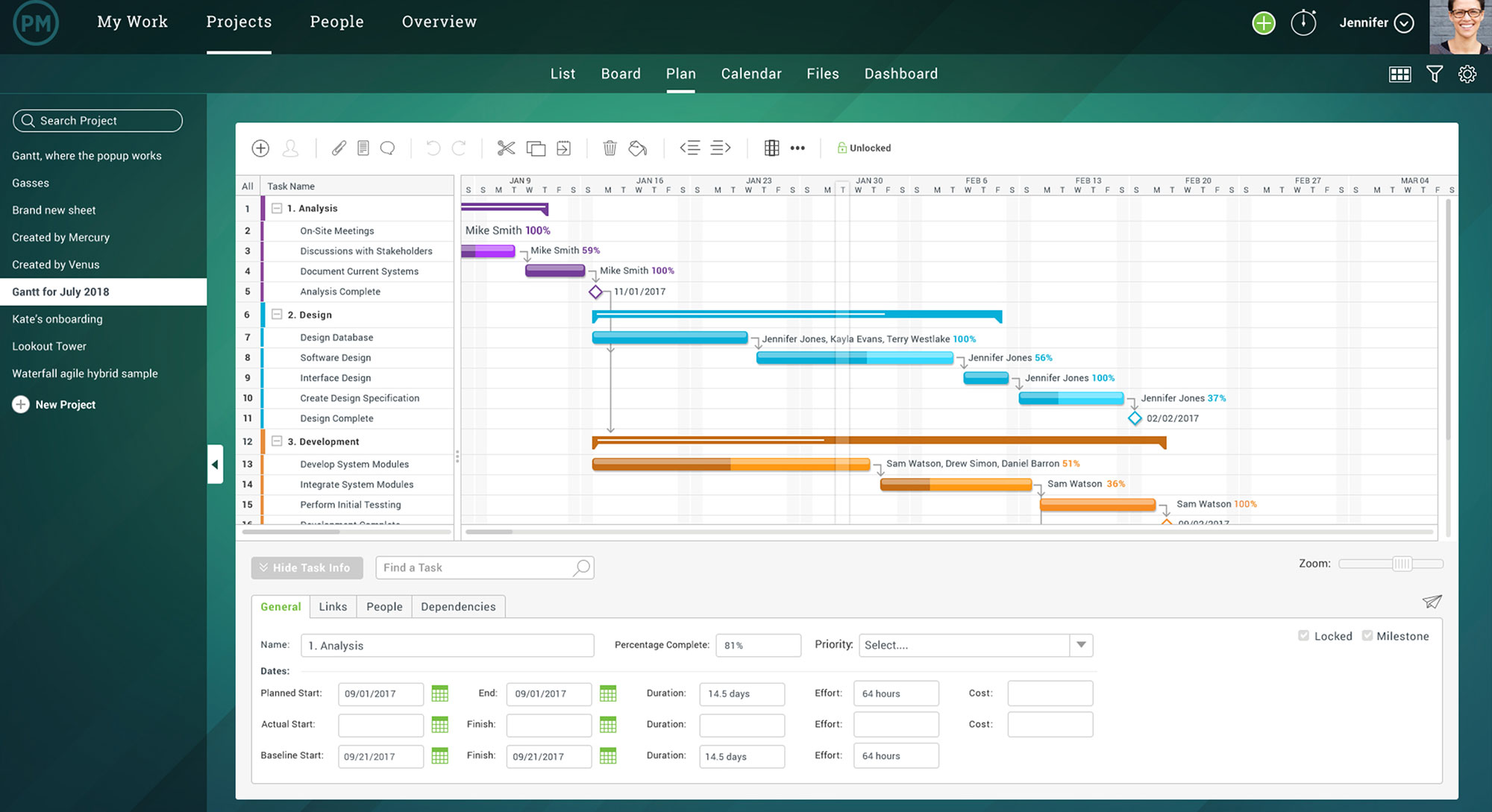Expand the Dependencies tab in task info

pos(457,606)
